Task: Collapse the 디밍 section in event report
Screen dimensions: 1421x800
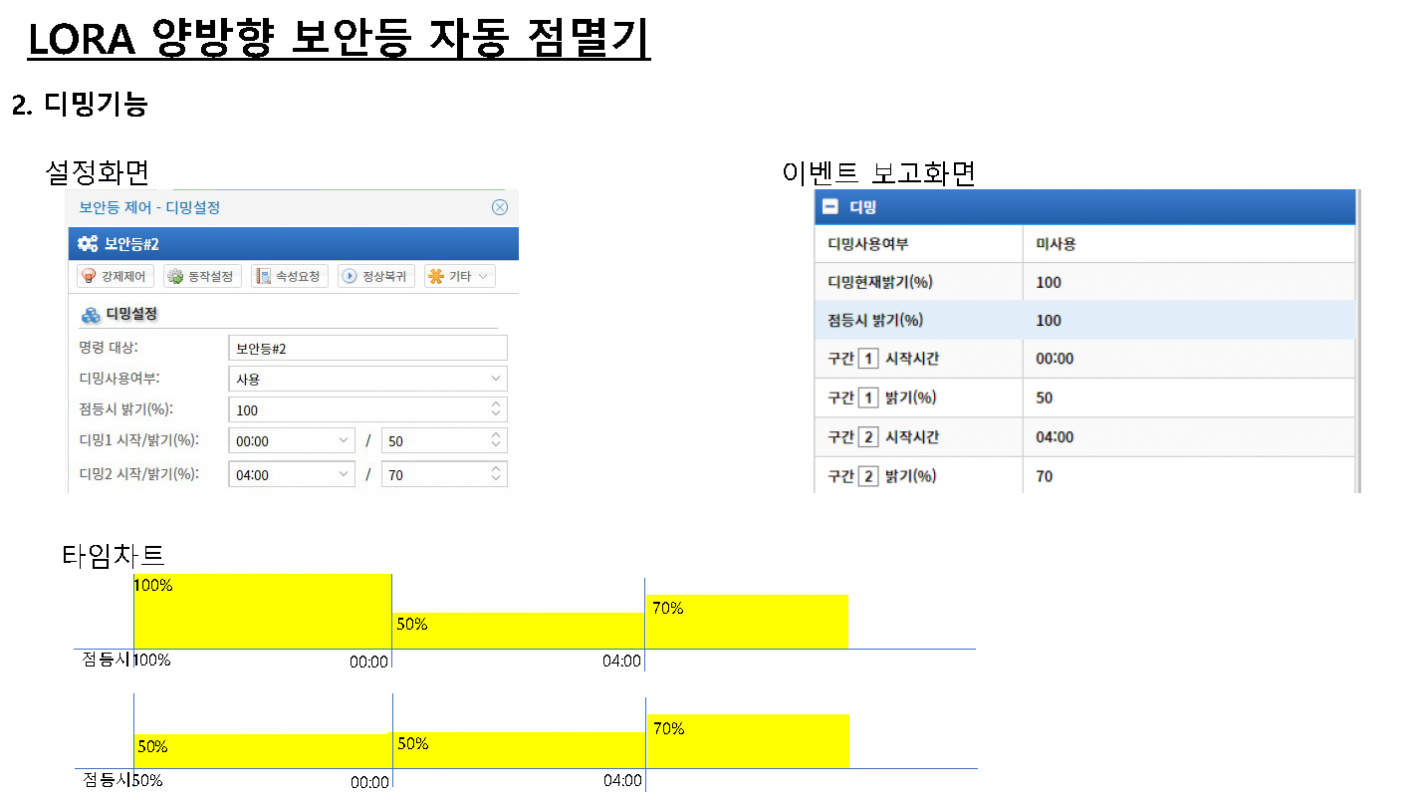Action: click(829, 207)
